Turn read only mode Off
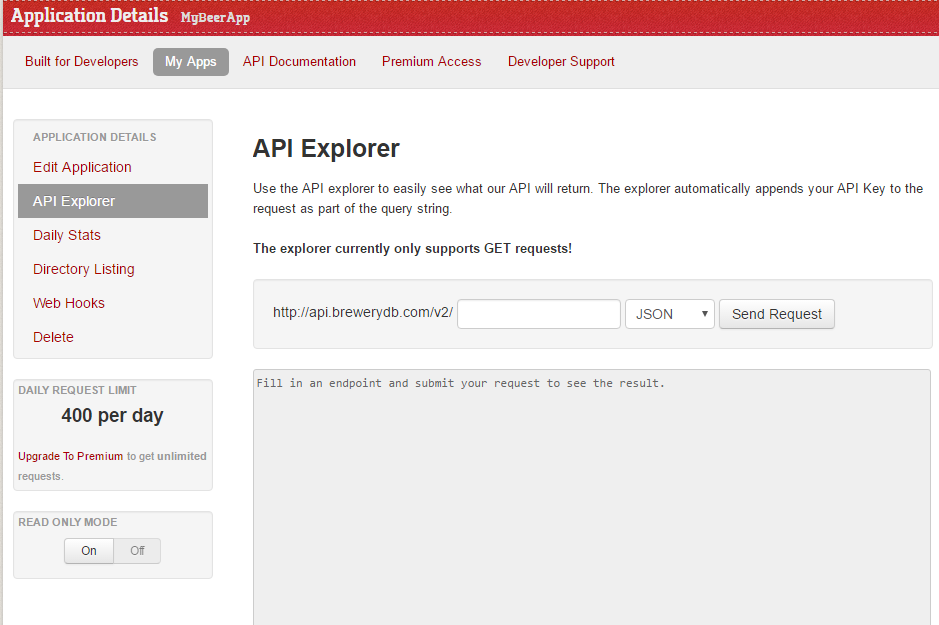Viewport: 939px width, 625px height. [137, 551]
